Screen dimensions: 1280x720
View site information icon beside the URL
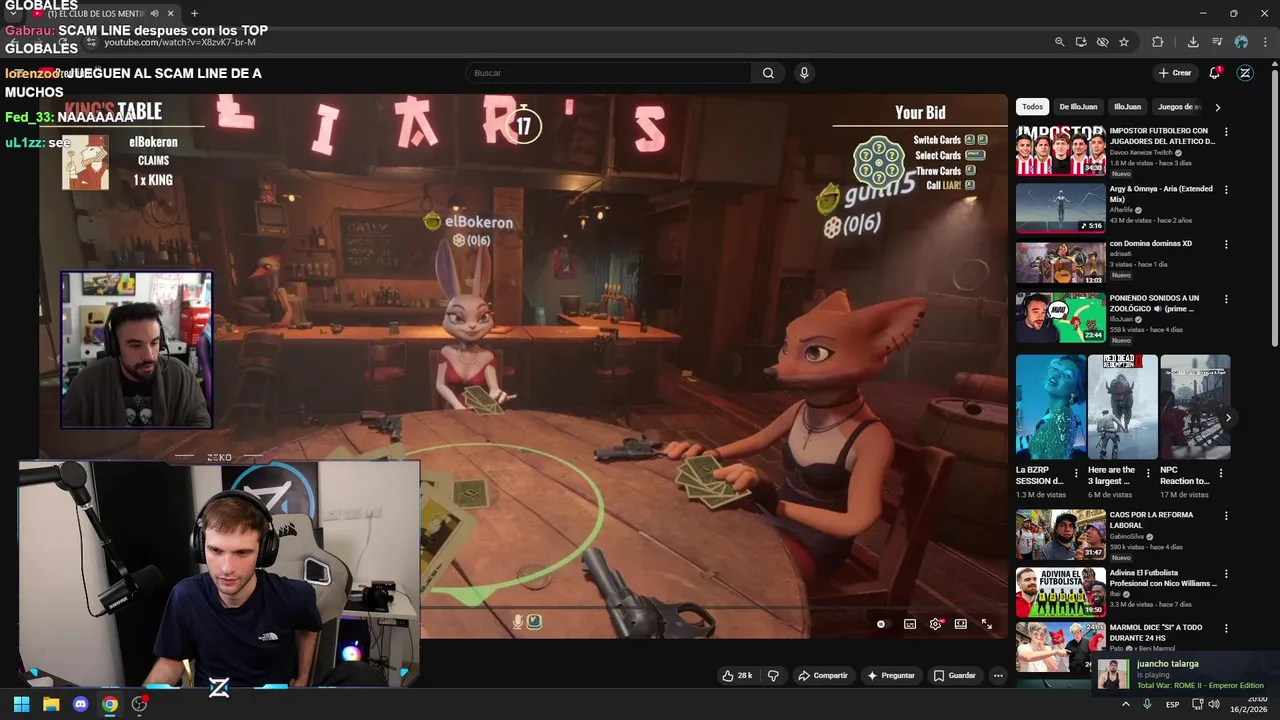pos(91,42)
